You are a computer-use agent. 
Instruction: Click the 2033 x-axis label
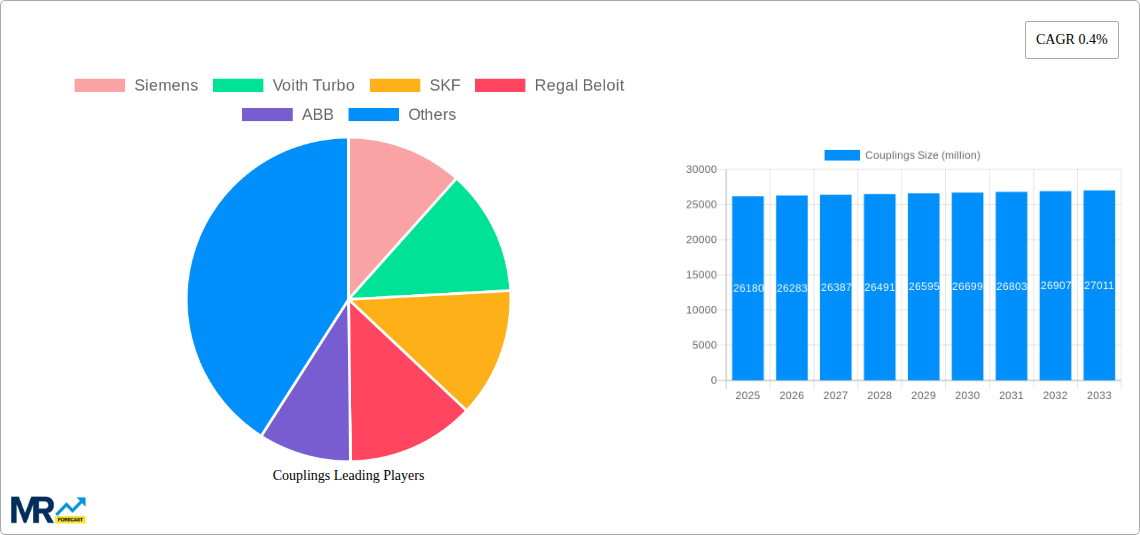1099,395
